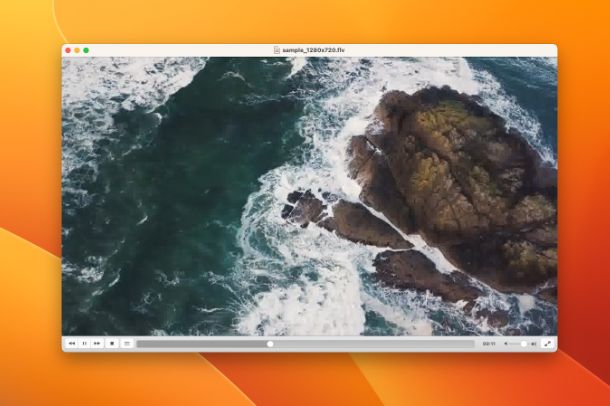This screenshot has width=610, height=406.
Task: Click the rewind button in VLC controls
Action: (72, 344)
